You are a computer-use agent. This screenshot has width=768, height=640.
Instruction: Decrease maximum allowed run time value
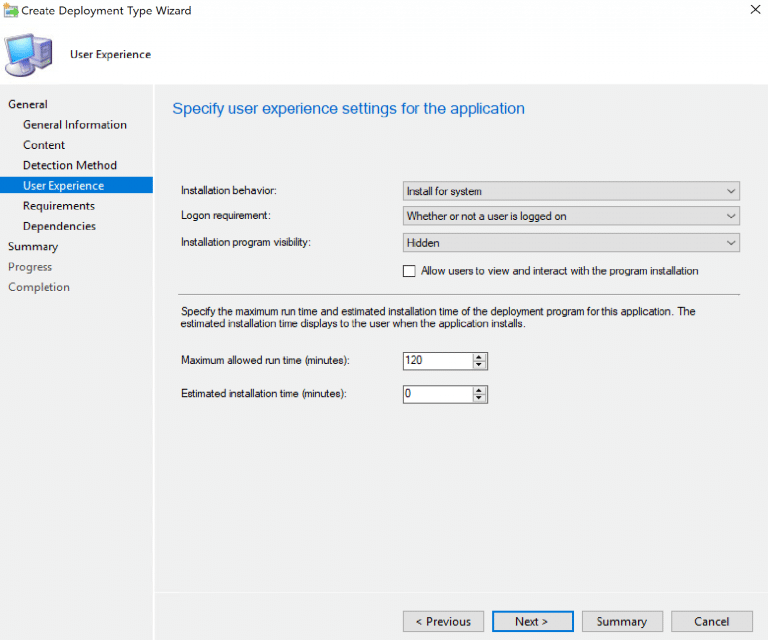[480, 365]
